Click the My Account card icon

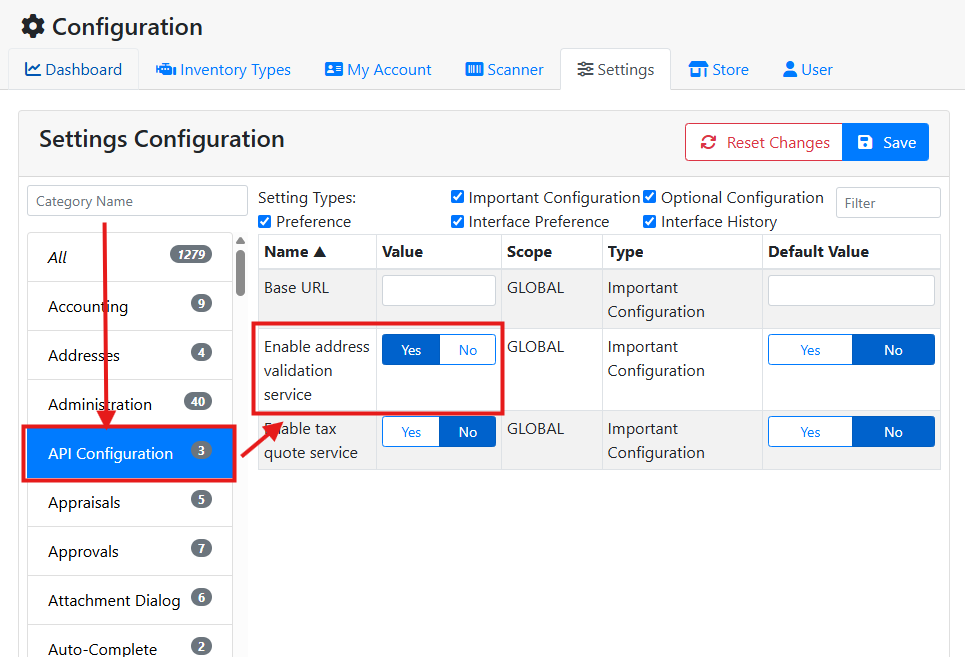pos(334,69)
